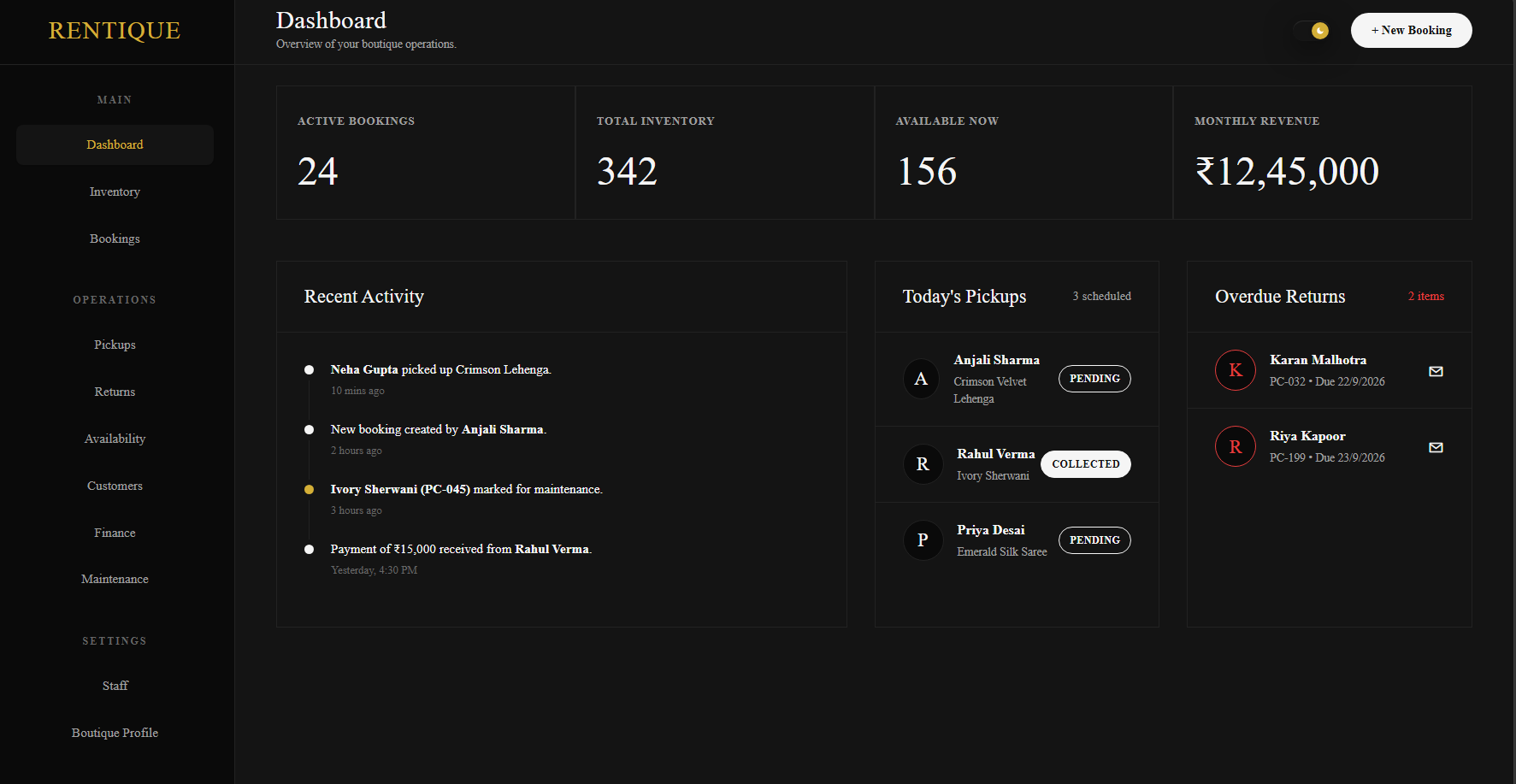Click Anjali Sharma's avatar in Today's Pickups
Image resolution: width=1516 pixels, height=784 pixels.
921,379
